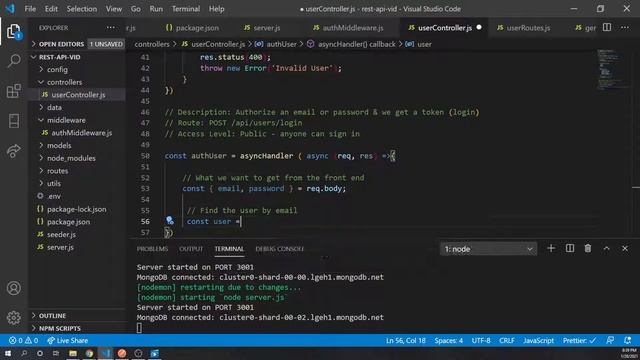
Task: Click the feedback icon in status bar
Action: pos(610,340)
